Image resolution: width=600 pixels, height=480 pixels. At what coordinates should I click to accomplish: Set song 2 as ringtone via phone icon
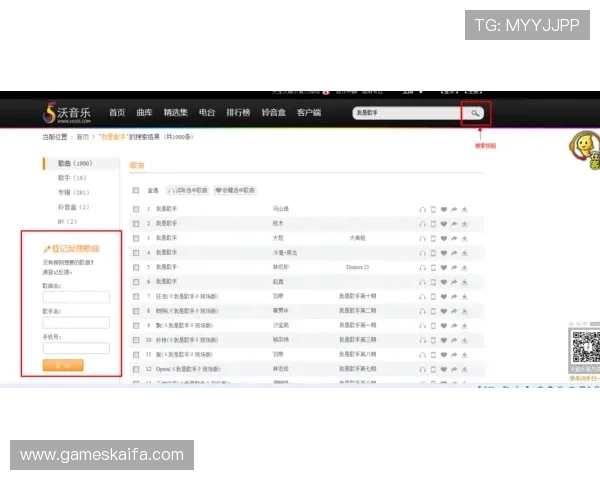pyautogui.click(x=433, y=224)
